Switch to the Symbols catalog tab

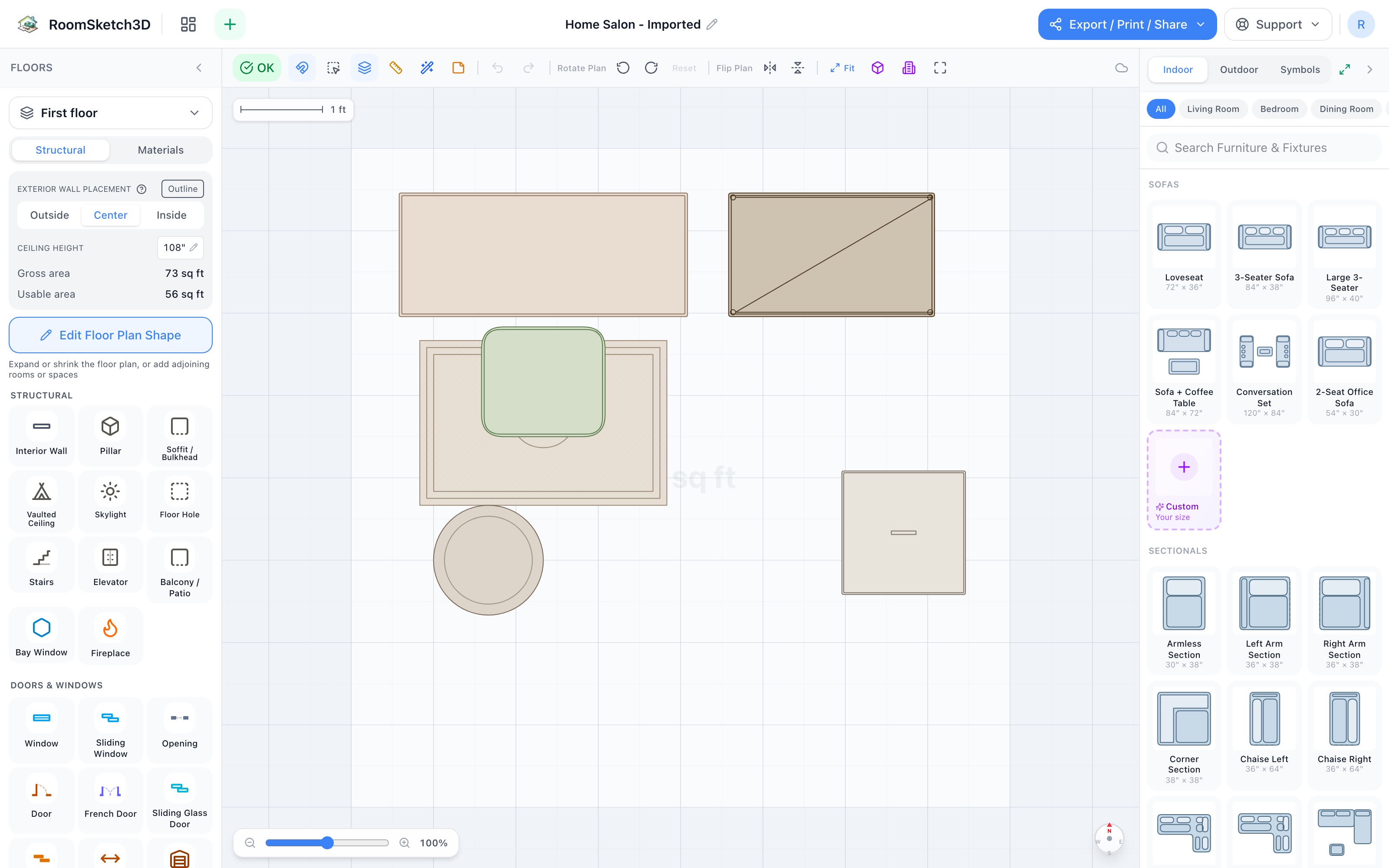tap(1300, 69)
